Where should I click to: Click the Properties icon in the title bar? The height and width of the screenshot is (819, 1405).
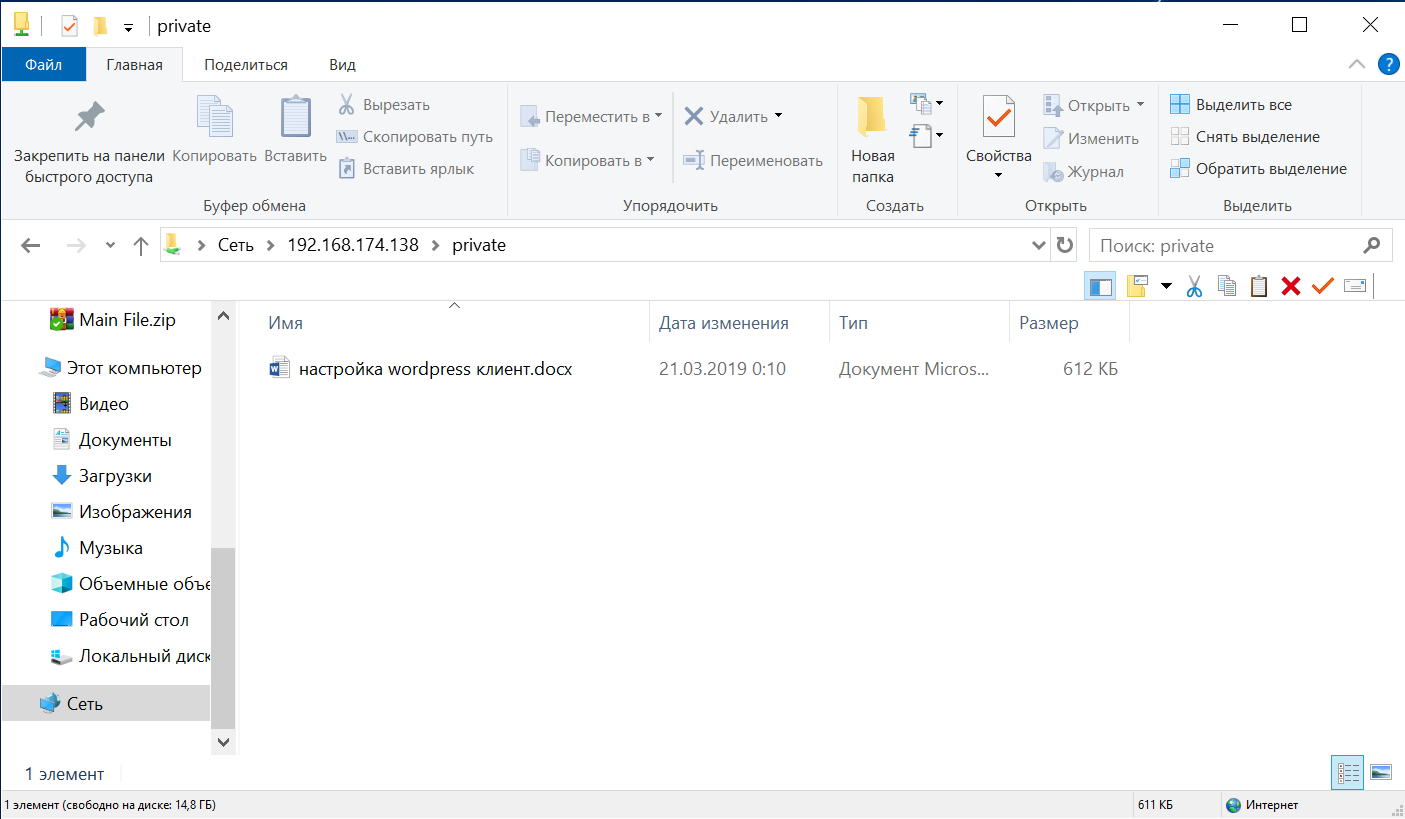pos(69,26)
